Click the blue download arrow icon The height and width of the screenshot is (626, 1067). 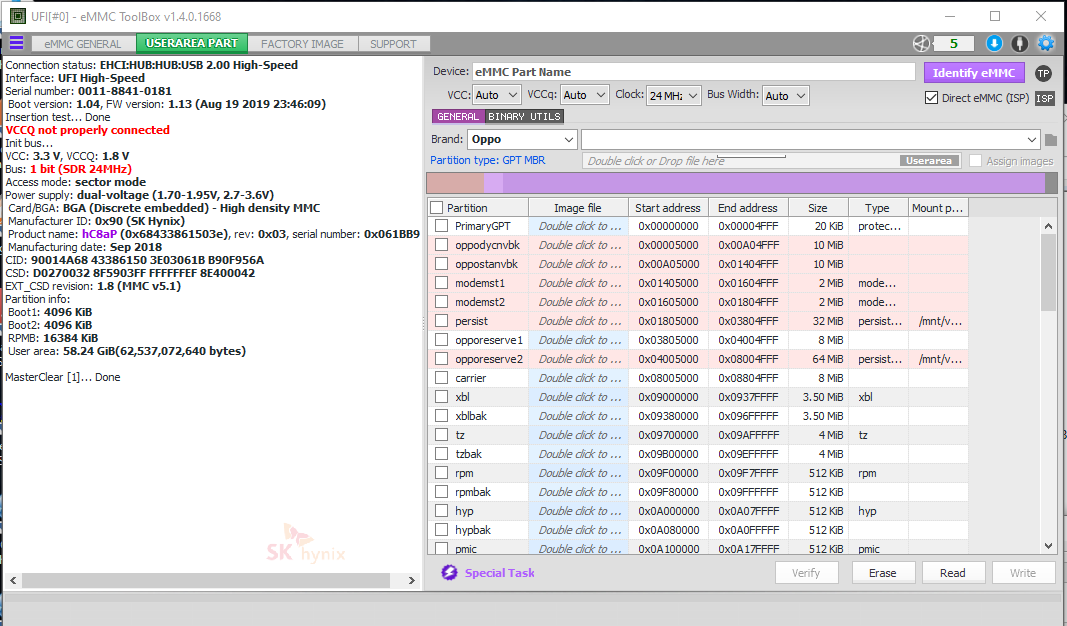coord(994,44)
